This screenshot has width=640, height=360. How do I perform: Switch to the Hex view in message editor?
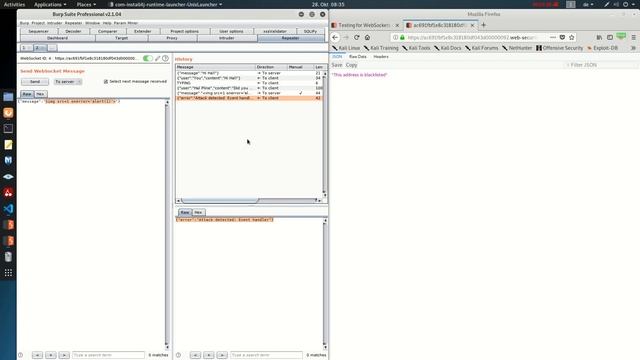point(40,94)
